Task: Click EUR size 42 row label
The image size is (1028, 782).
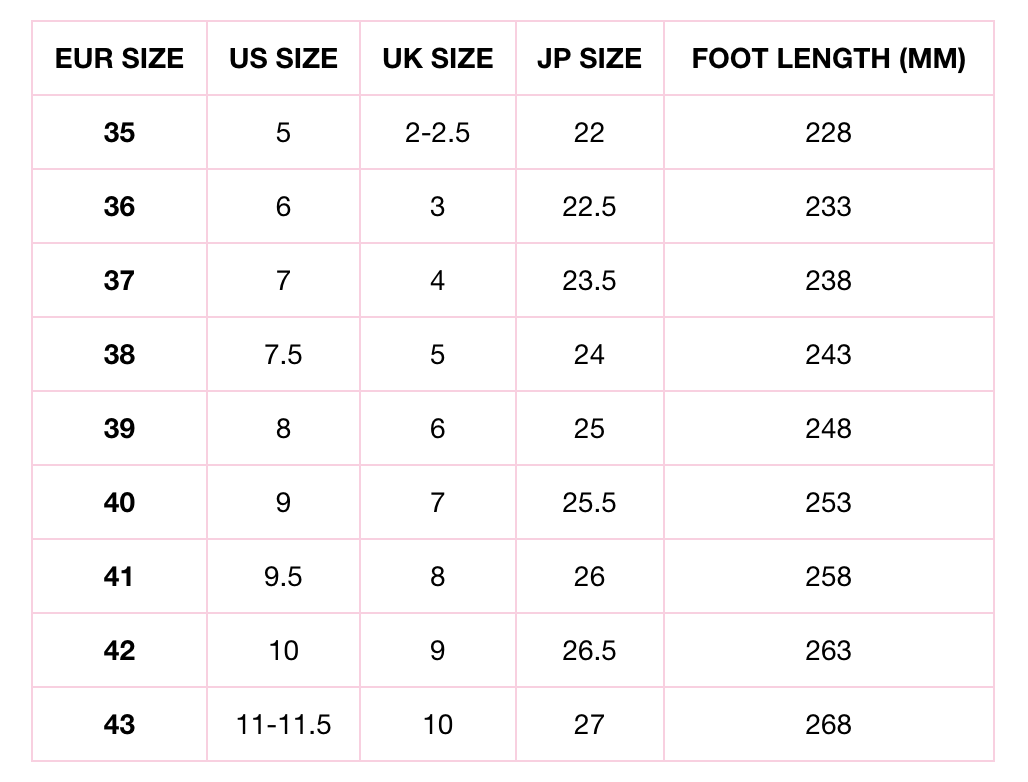Action: pyautogui.click(x=119, y=650)
